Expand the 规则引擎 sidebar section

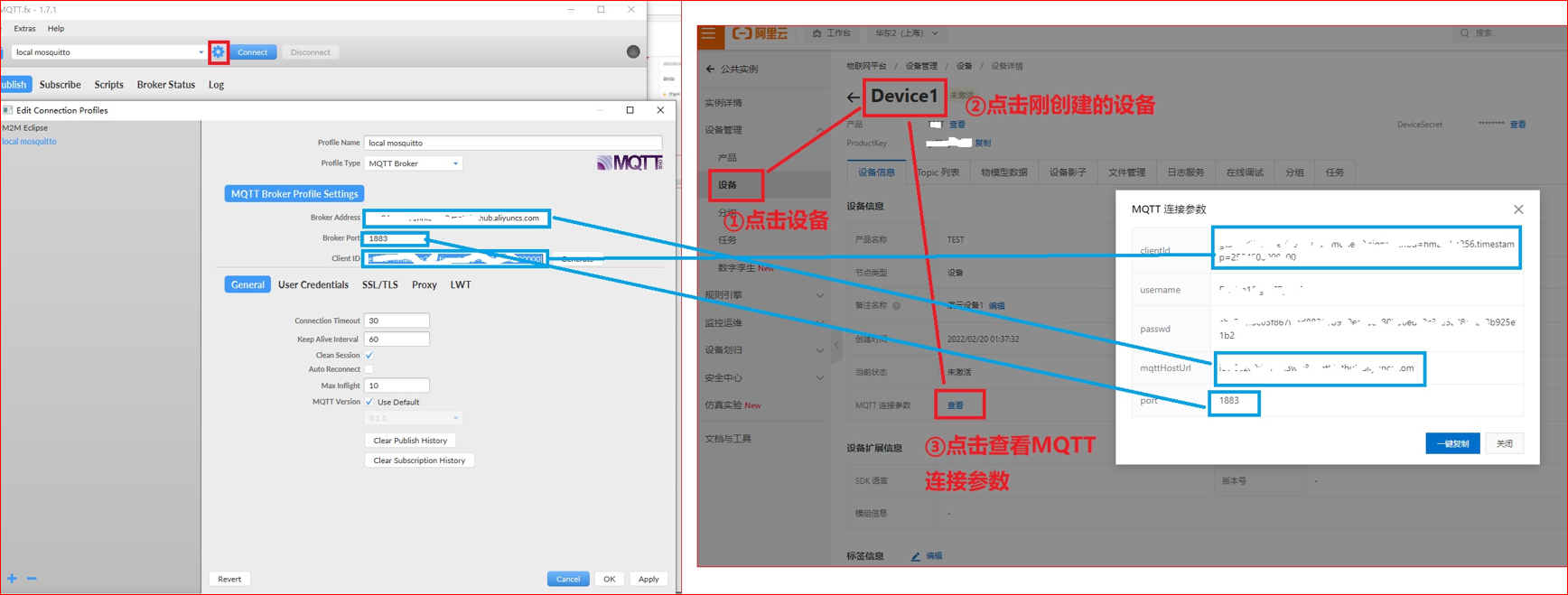[x=819, y=295]
